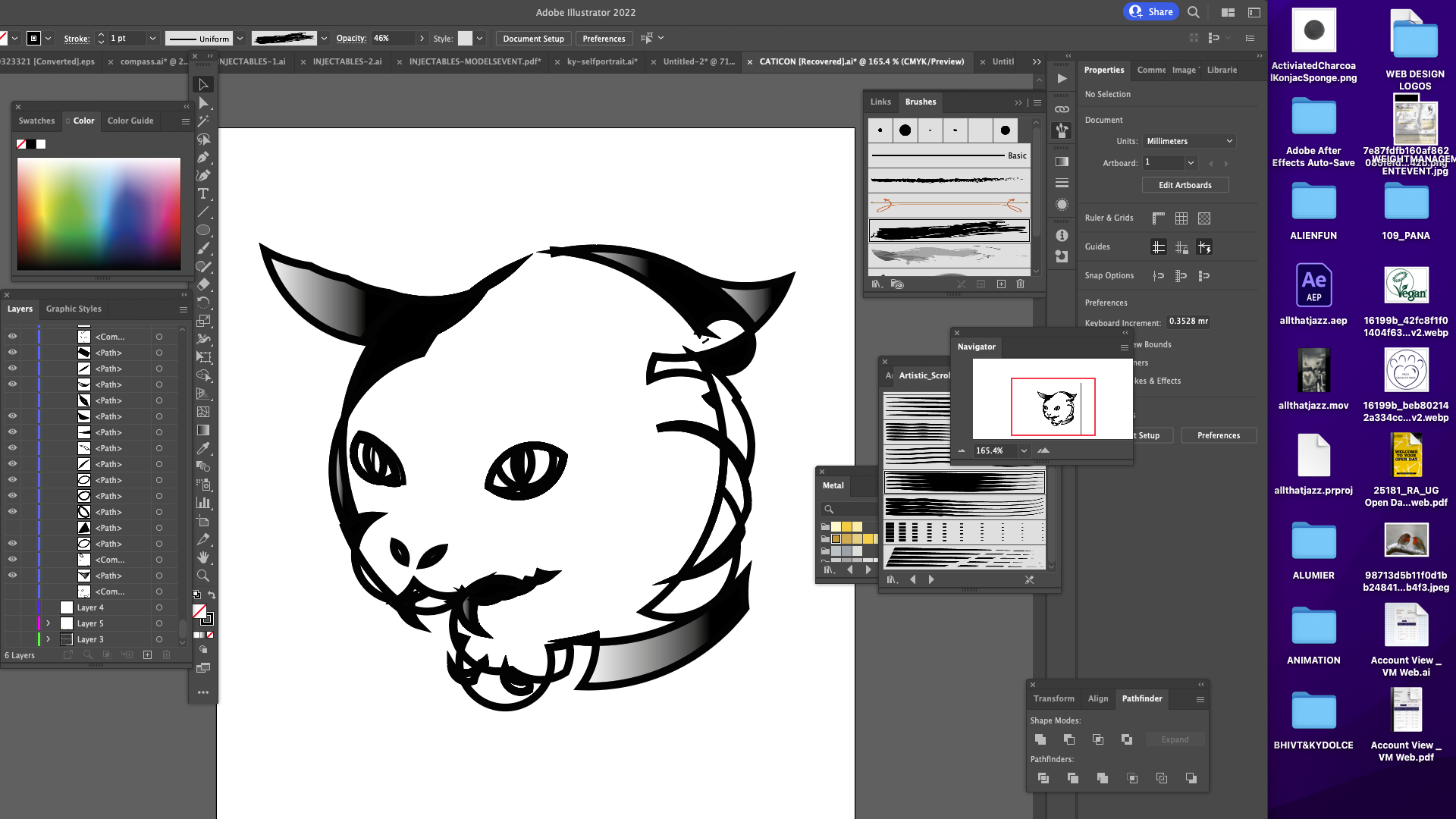
Task: Pick a color from the color spectrum
Action: coord(99,213)
